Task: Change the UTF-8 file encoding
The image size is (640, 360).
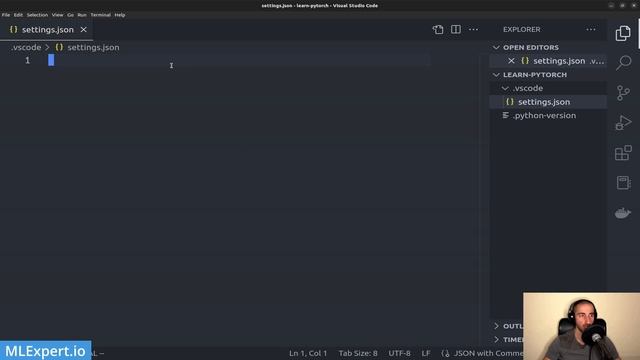Action: (399, 353)
